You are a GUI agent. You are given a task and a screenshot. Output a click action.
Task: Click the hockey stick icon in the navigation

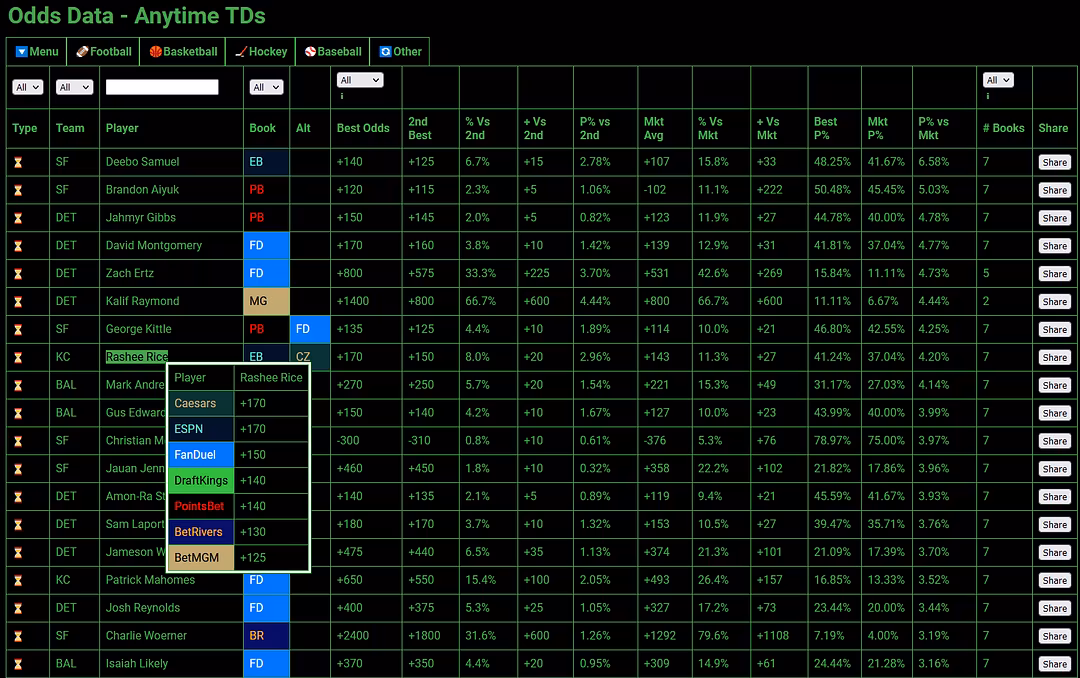(x=241, y=52)
